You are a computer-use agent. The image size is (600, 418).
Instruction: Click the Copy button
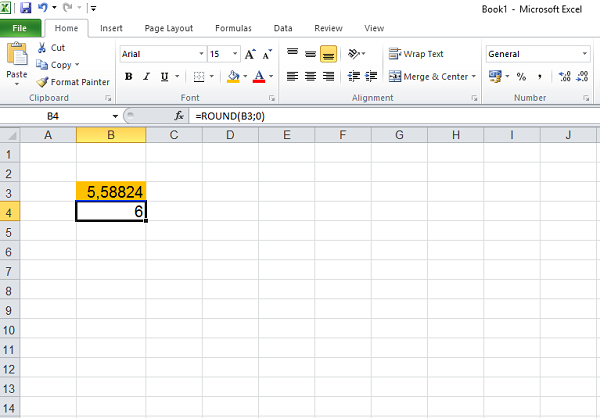point(59,65)
